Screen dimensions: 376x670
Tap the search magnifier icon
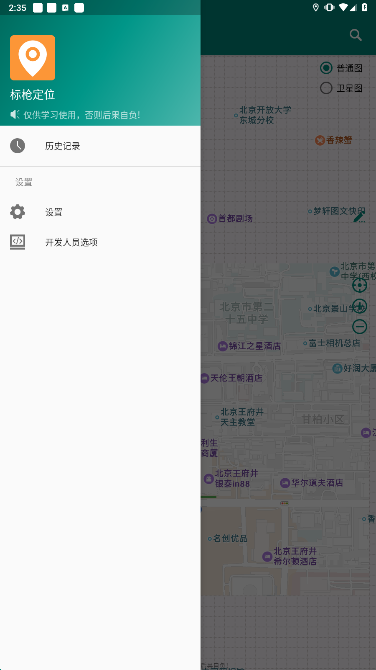[355, 35]
